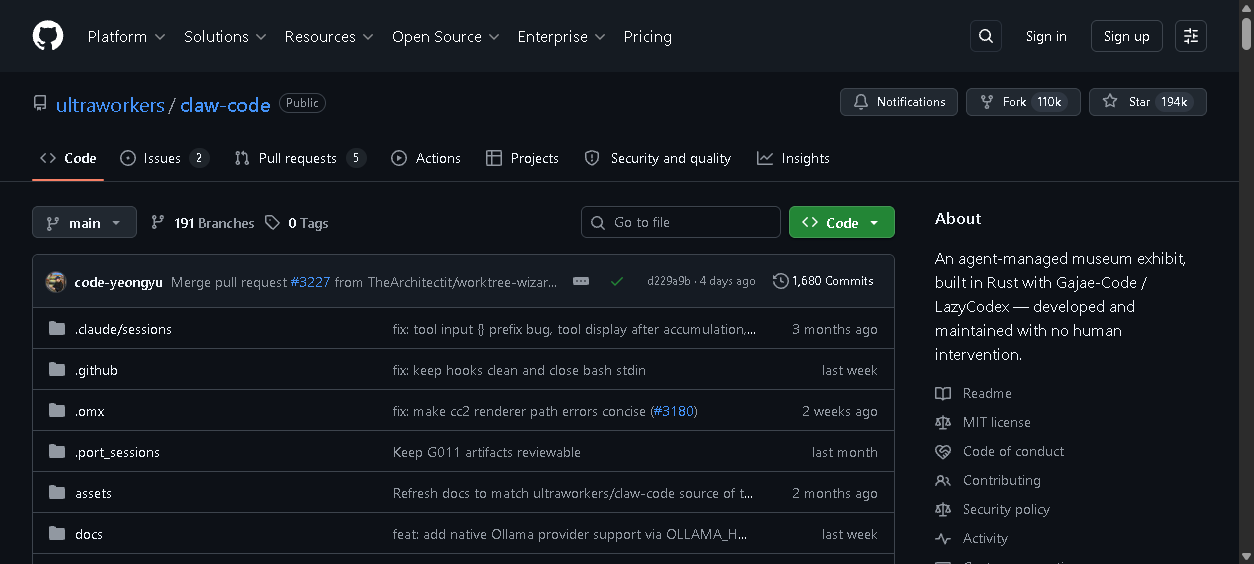Screen dimensions: 1254x564
Task: Click folder icon next to assets
Action: pyautogui.click(x=57, y=493)
